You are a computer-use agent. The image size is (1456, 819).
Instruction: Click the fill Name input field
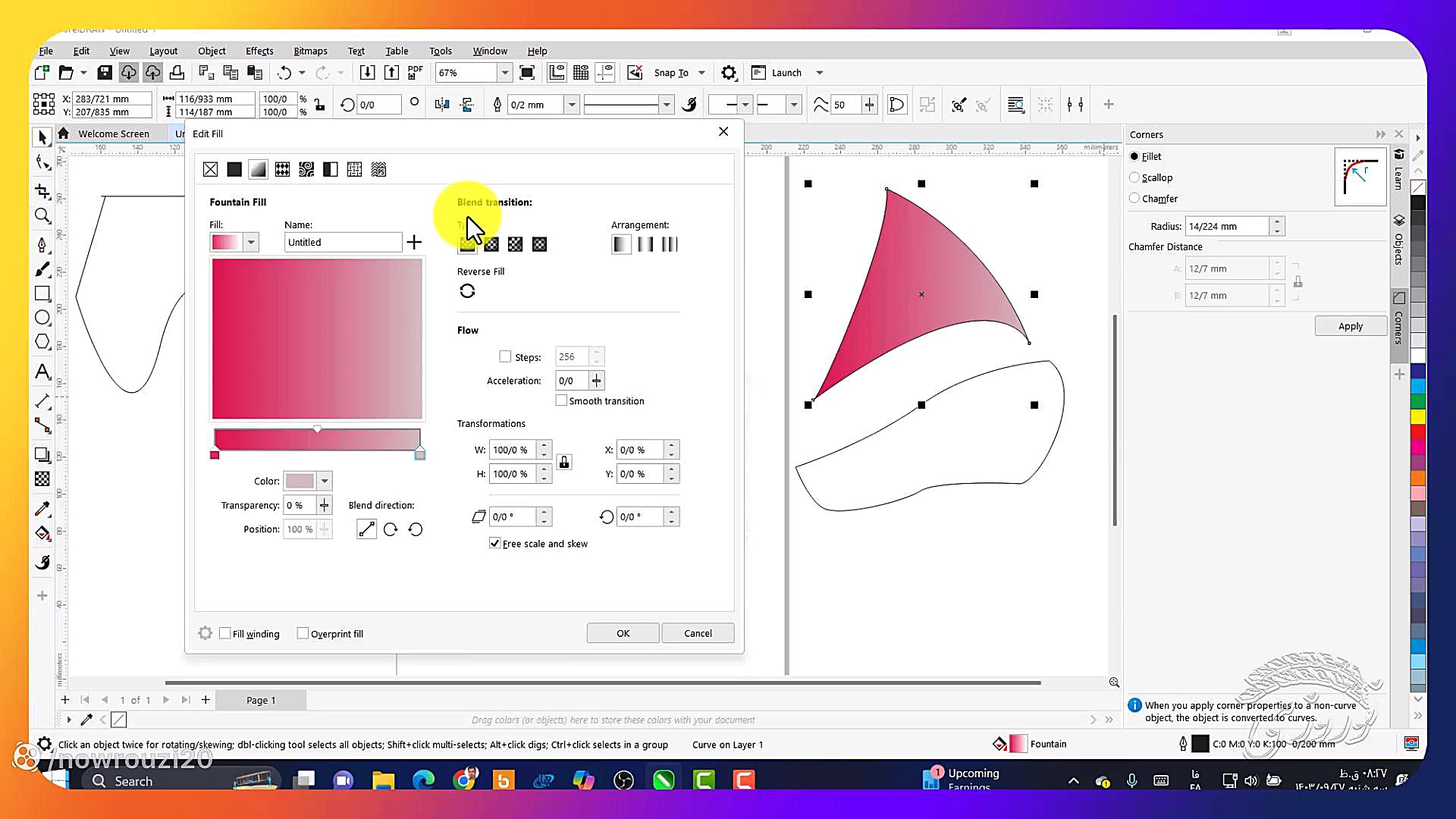[x=343, y=243]
